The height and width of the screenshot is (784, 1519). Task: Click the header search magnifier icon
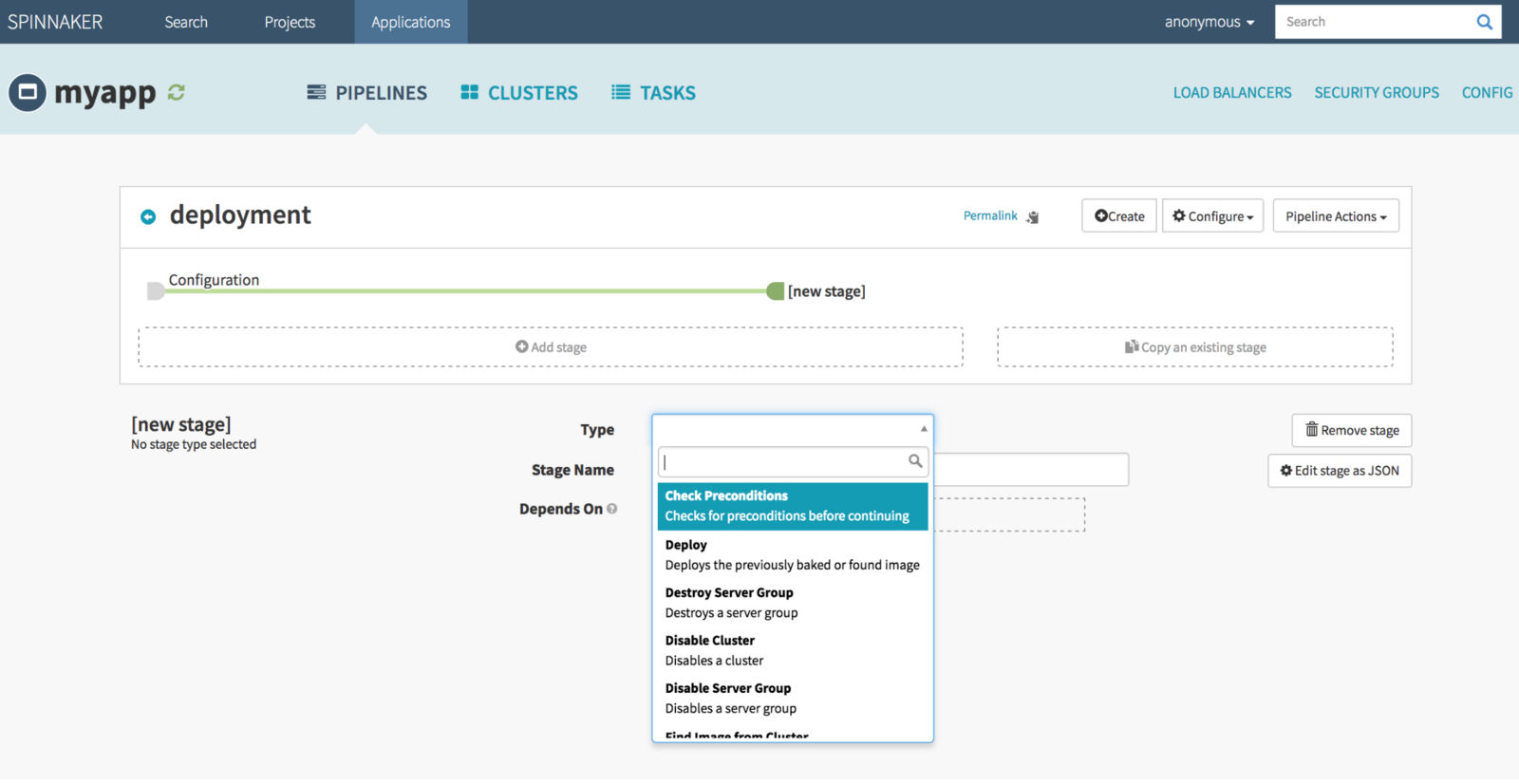[1484, 22]
